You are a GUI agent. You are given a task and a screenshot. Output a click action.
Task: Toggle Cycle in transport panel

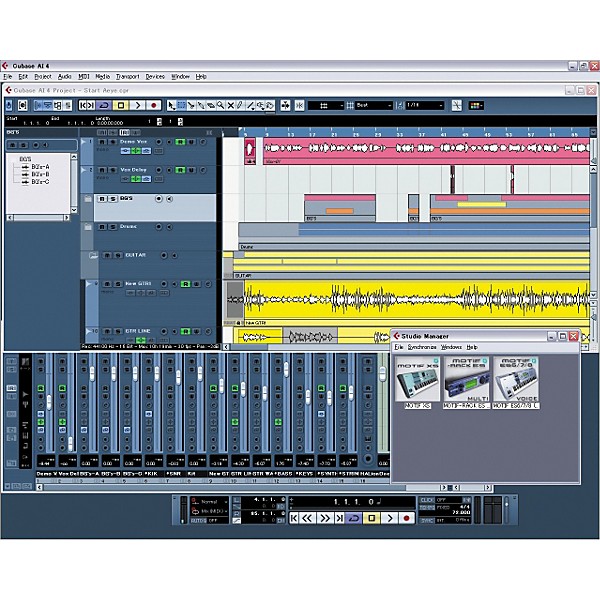354,518
